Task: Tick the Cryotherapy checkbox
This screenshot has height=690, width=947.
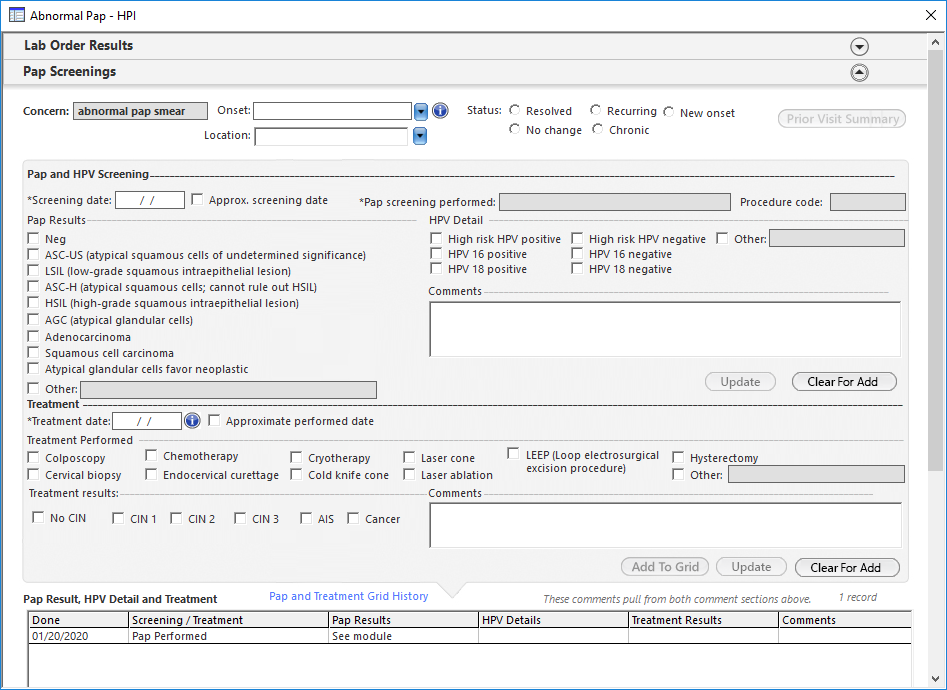Action: click(x=296, y=457)
